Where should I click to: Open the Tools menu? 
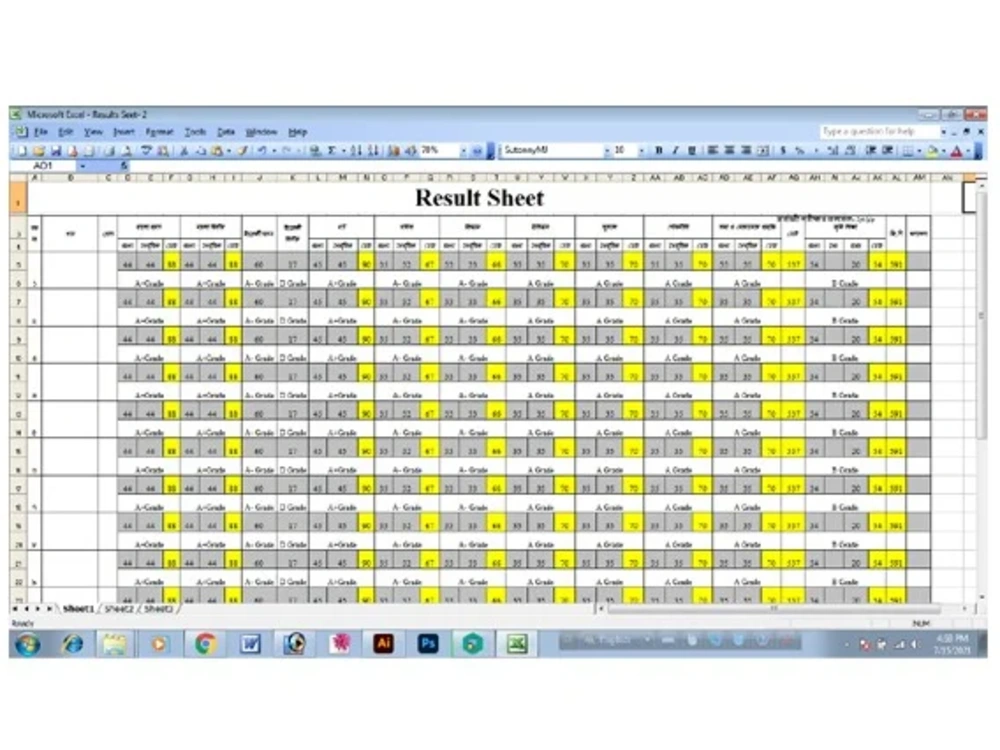tap(195, 132)
